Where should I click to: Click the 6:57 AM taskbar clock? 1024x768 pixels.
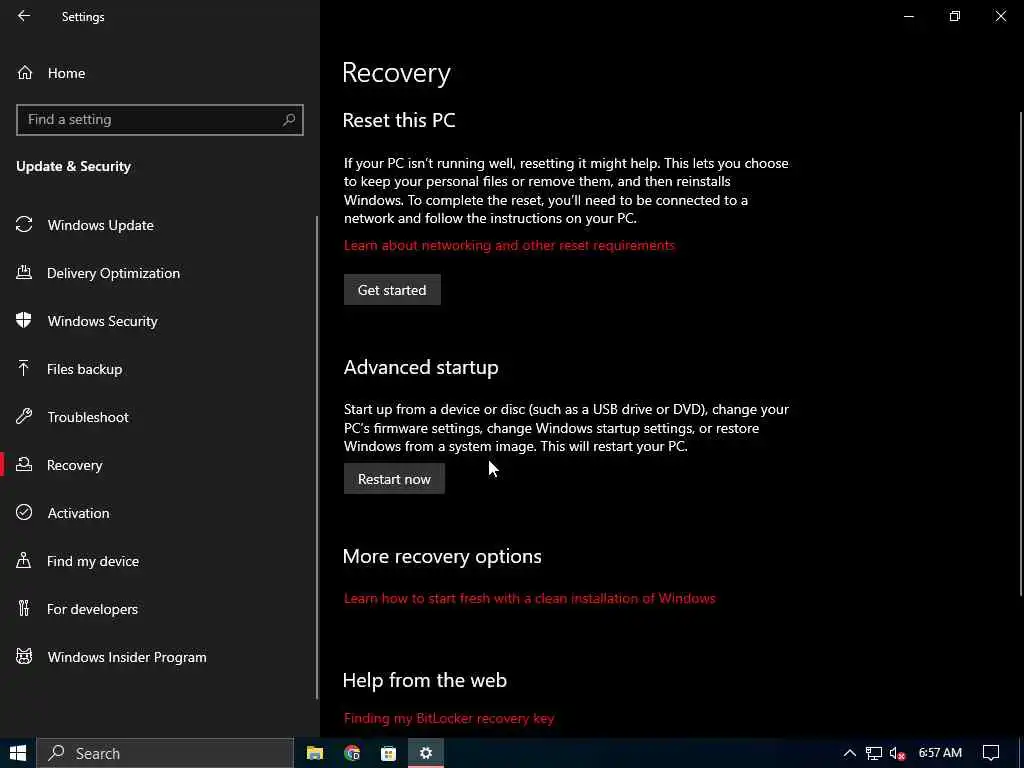point(940,753)
